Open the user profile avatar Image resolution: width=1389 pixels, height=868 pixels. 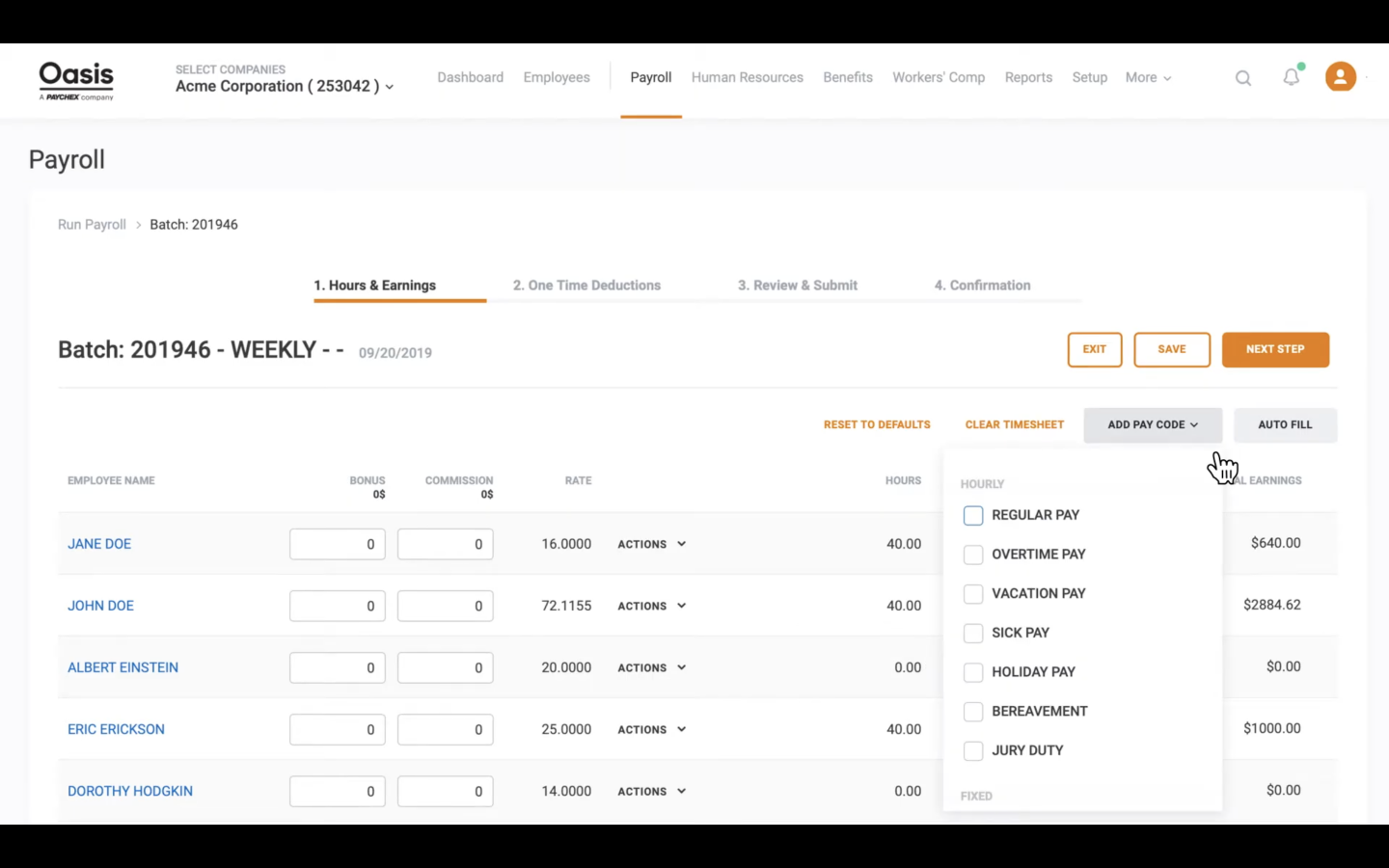[x=1340, y=77]
